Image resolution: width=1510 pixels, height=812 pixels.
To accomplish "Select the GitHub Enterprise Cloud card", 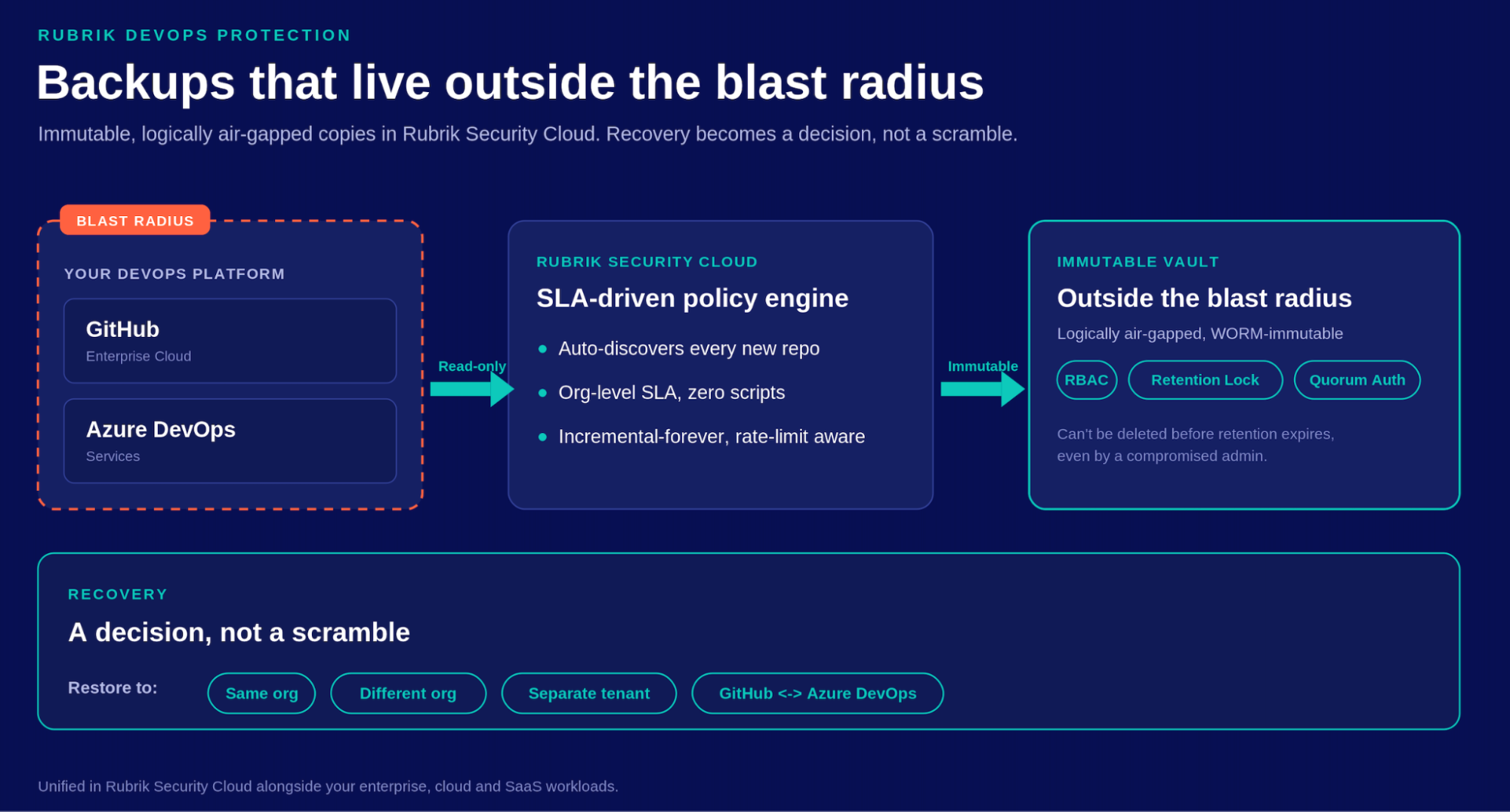I will 230,341.
